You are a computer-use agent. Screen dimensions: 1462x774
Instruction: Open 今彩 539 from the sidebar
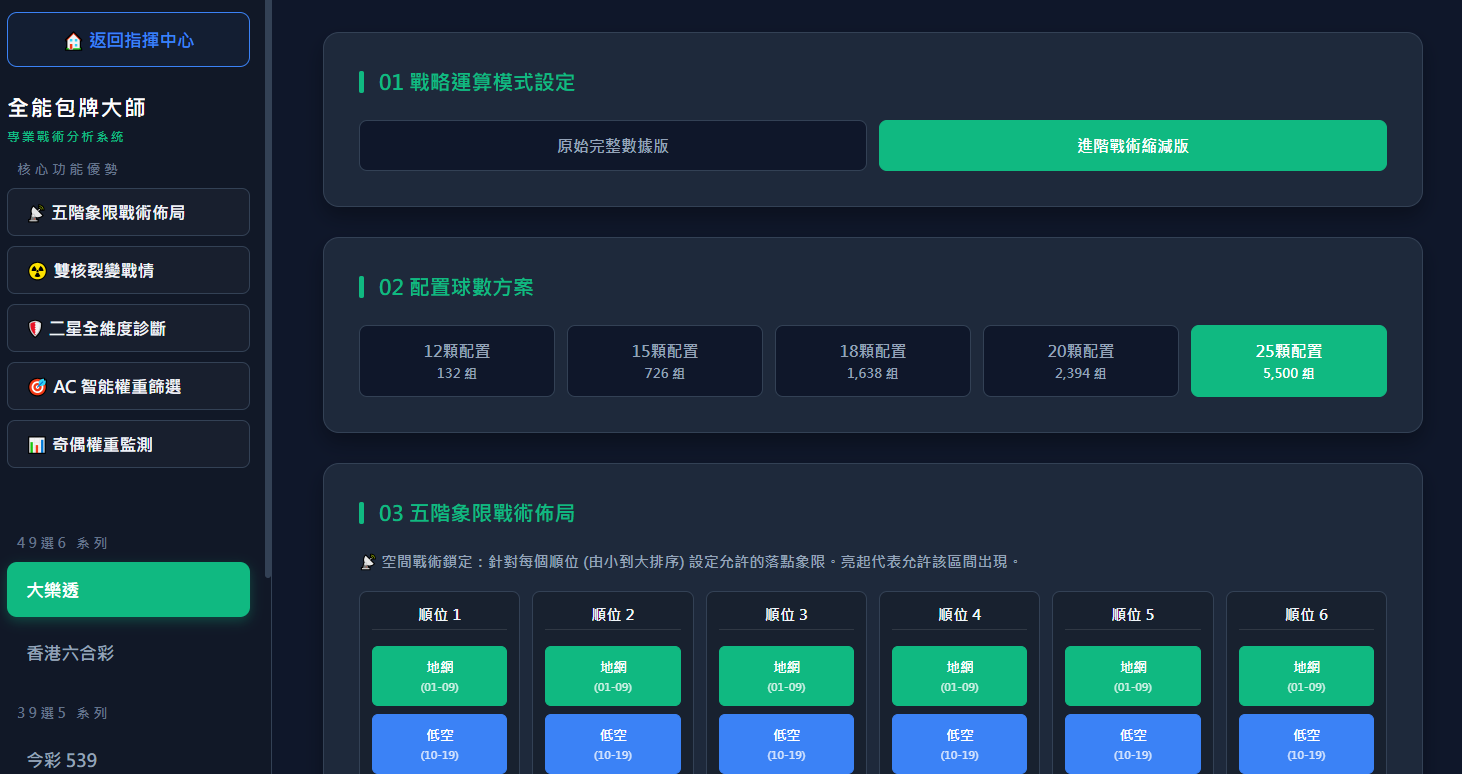click(x=128, y=760)
